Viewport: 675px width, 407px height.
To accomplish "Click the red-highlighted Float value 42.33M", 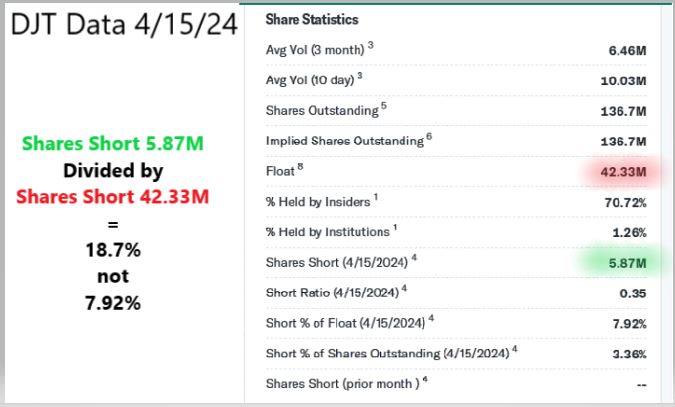I will tap(623, 172).
